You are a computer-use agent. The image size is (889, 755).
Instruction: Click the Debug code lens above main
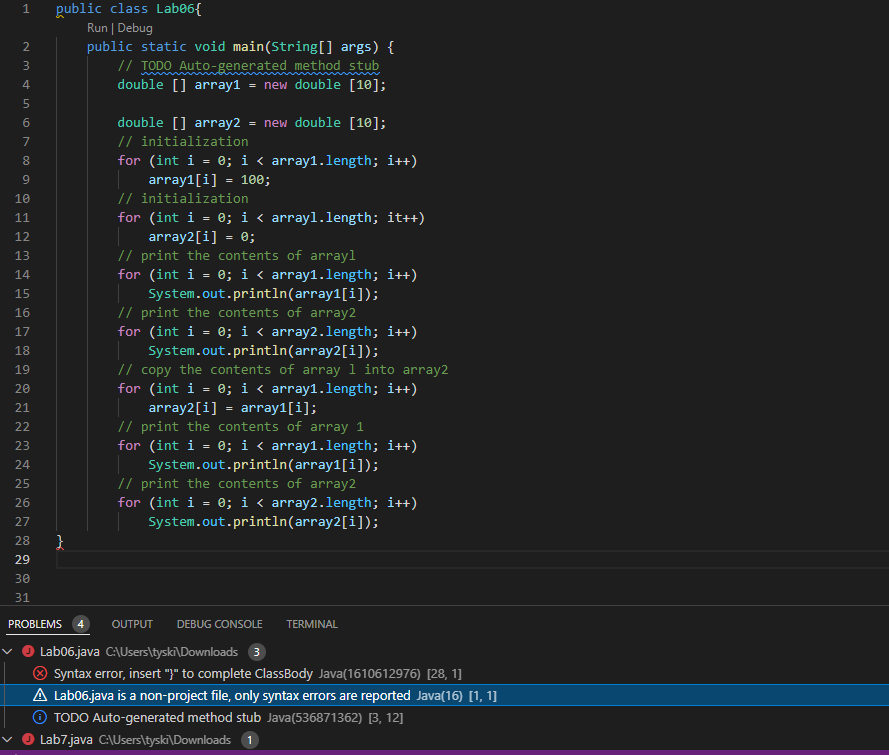135,28
